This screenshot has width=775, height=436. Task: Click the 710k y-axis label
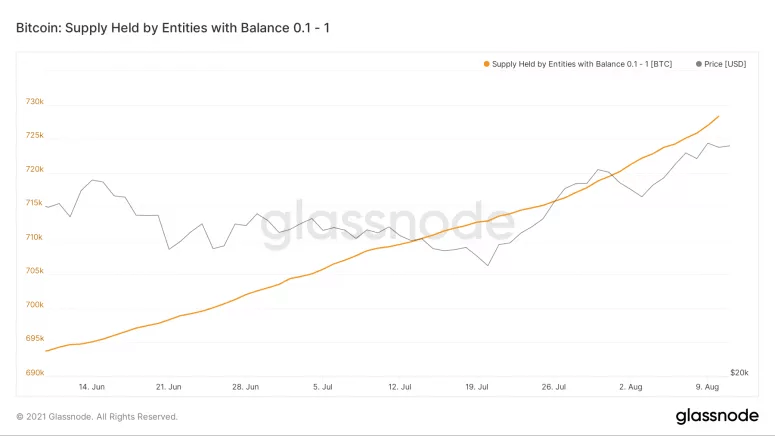34,237
